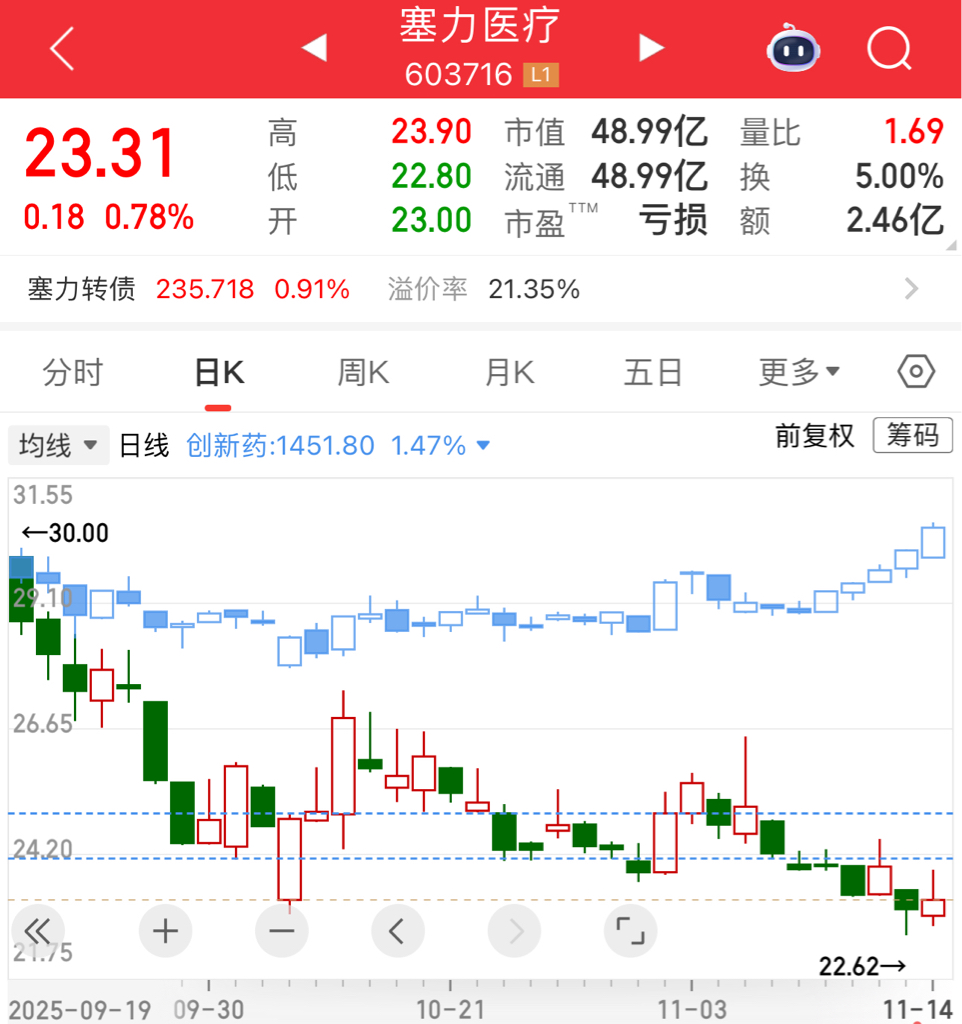The width and height of the screenshot is (962, 1024).
Task: Tap the low price 22.80
Action: pyautogui.click(x=432, y=176)
